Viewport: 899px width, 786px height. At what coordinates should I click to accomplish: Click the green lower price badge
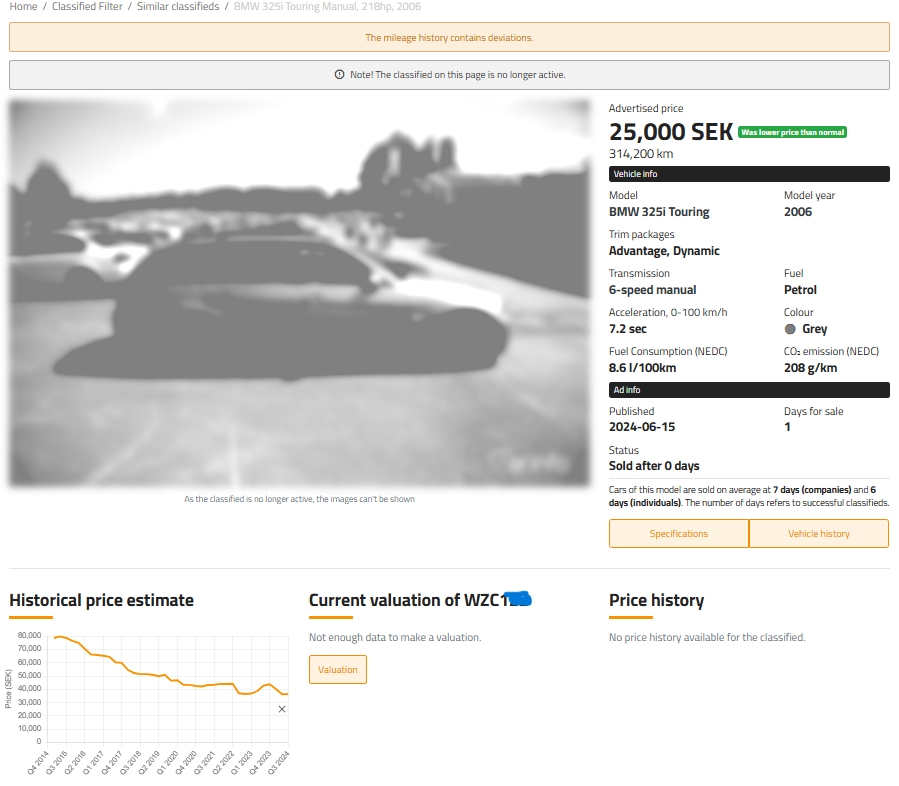tap(792, 132)
